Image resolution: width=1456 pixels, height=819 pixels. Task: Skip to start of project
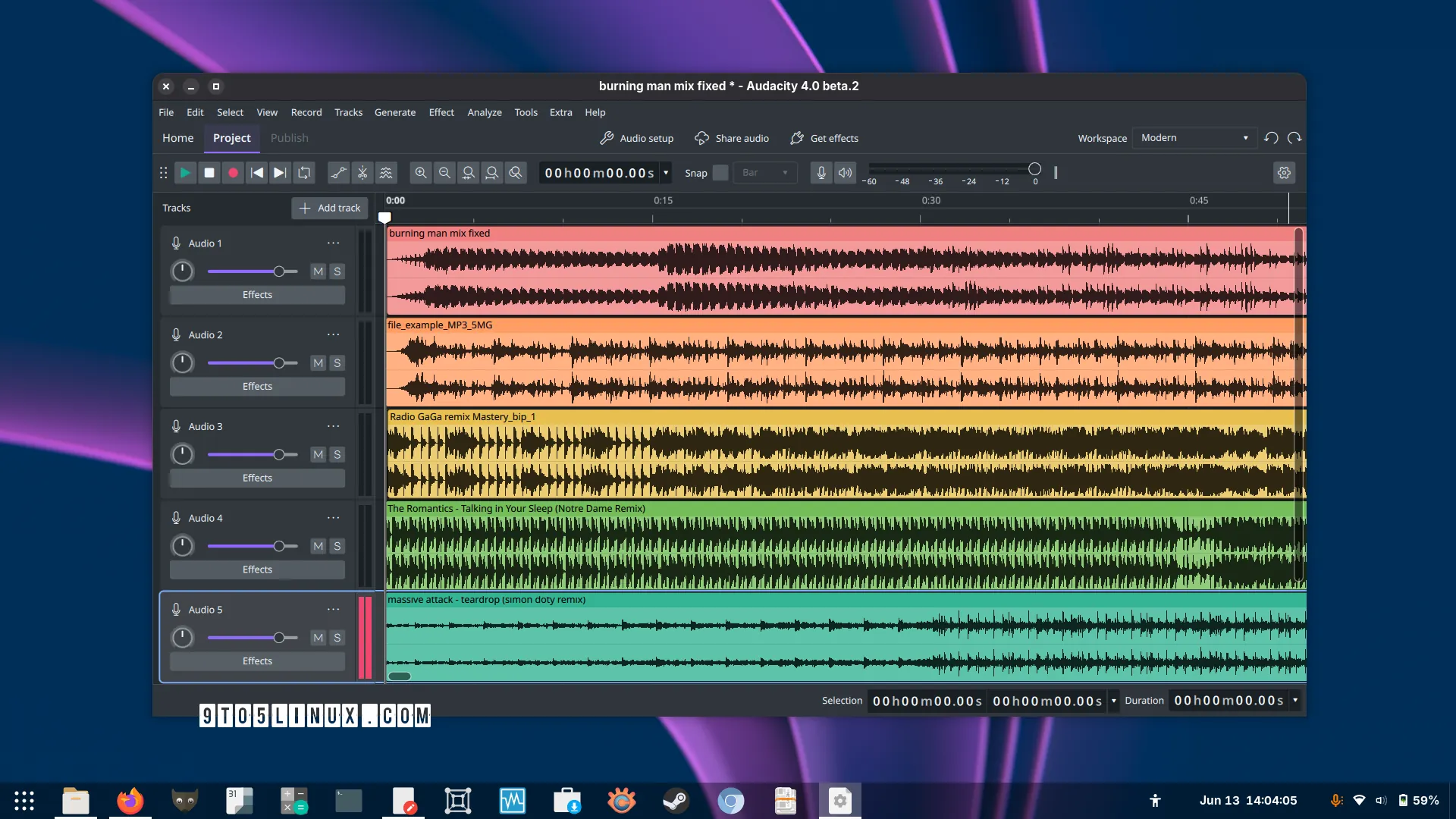pyautogui.click(x=257, y=173)
